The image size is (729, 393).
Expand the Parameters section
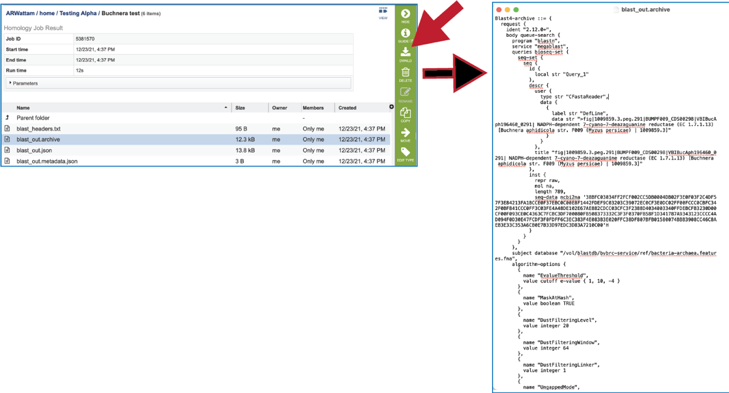[x=179, y=83]
